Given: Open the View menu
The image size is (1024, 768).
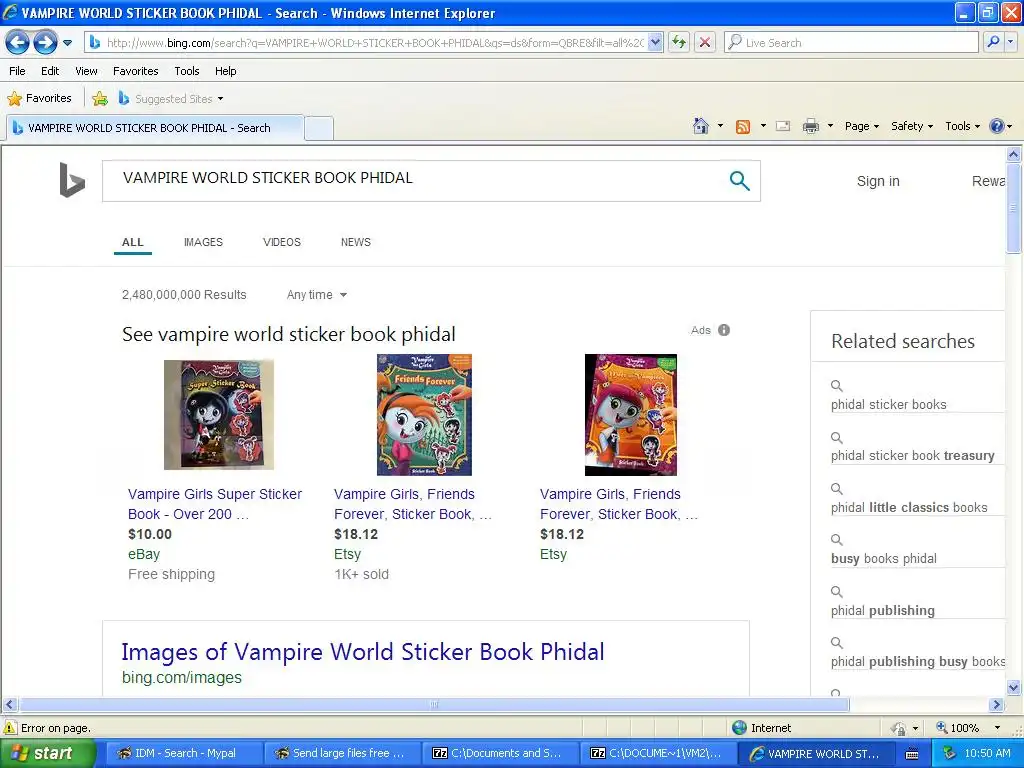Looking at the screenshot, I should point(86,71).
